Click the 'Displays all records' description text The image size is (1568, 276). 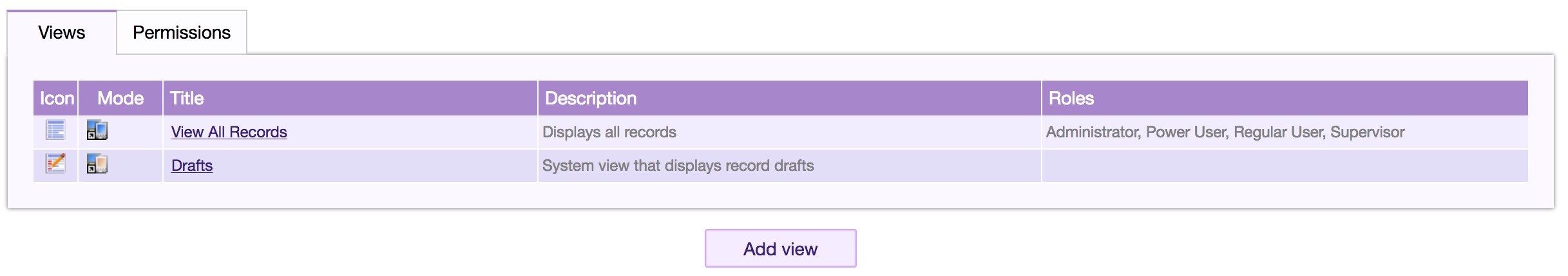coord(609,132)
